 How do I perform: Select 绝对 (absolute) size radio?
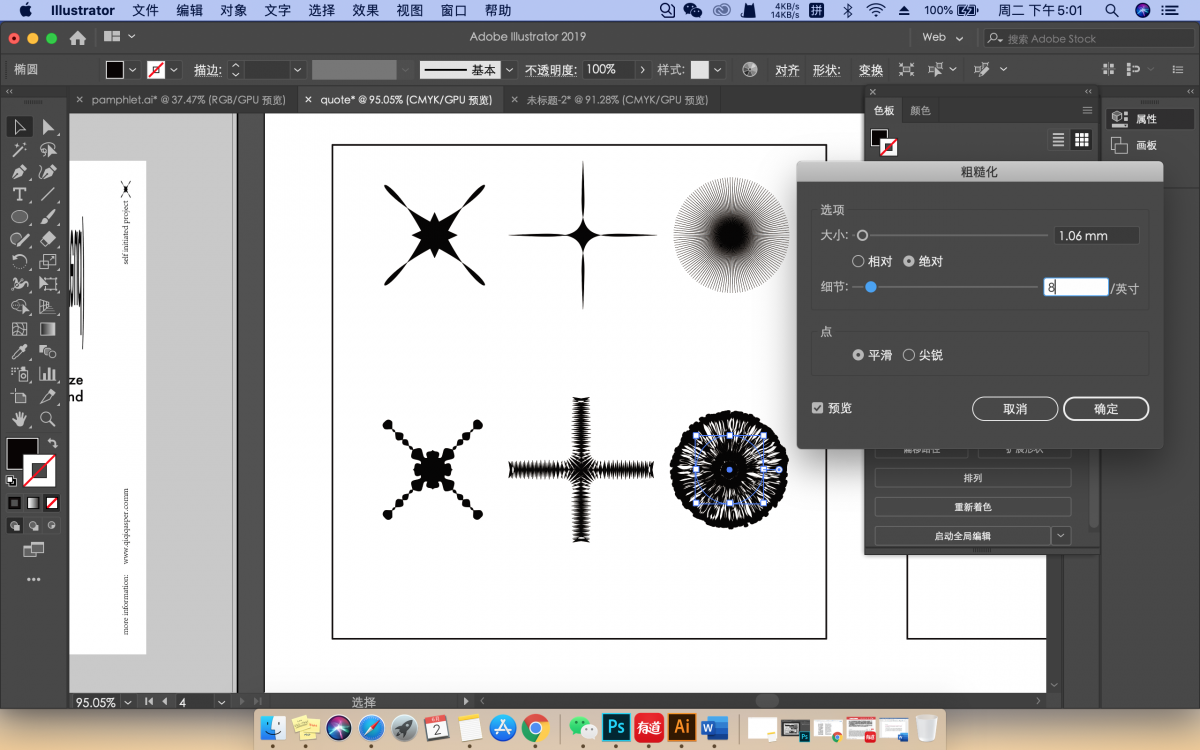tap(909, 261)
